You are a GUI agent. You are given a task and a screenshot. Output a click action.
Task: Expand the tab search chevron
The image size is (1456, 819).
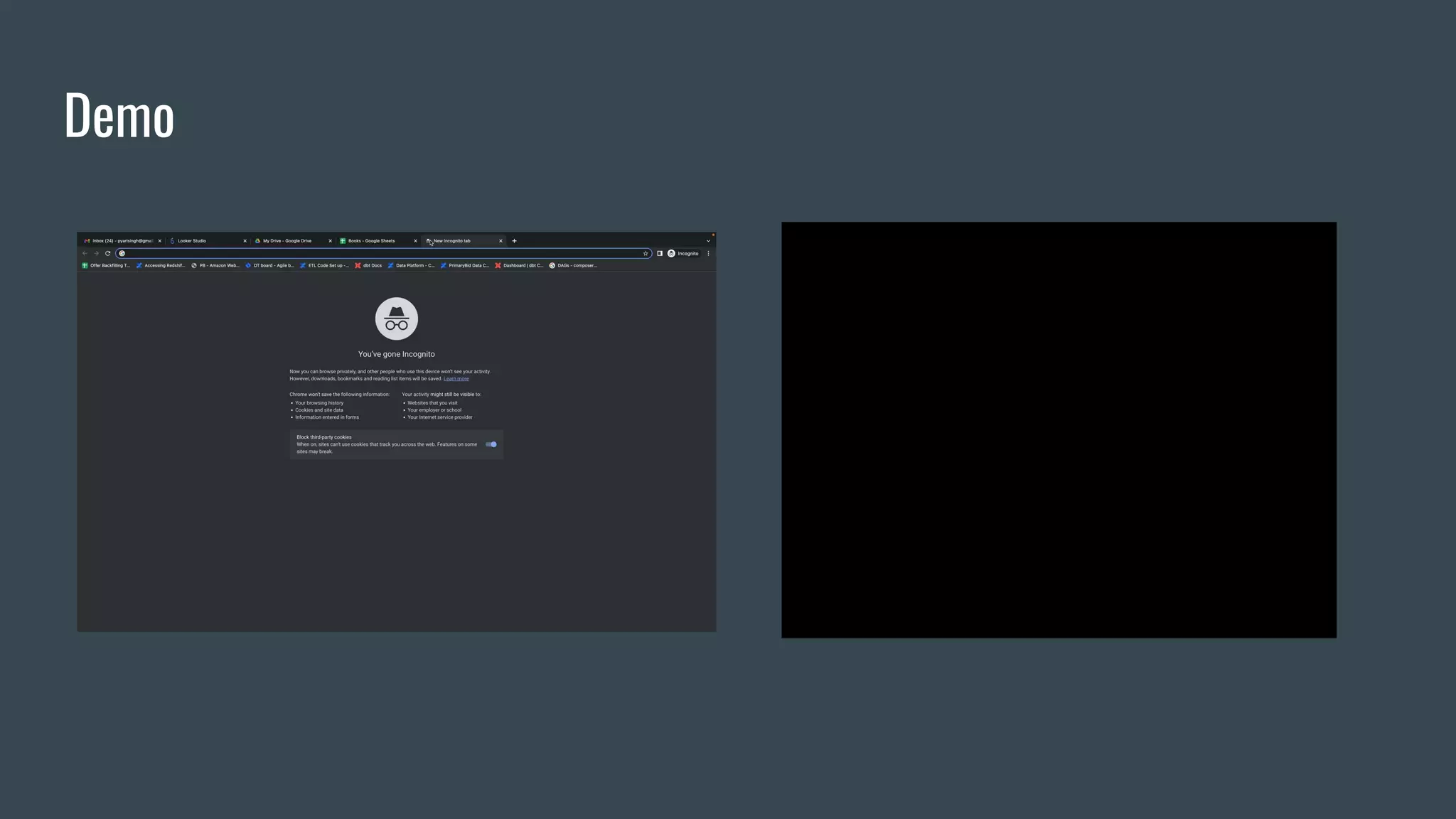tap(708, 241)
